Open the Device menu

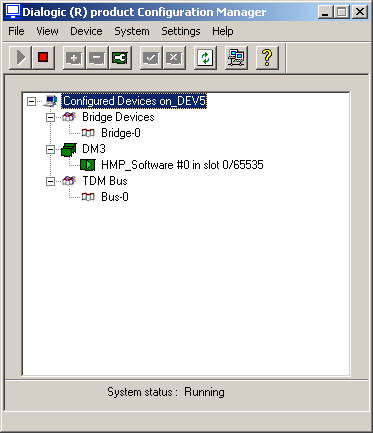(86, 31)
